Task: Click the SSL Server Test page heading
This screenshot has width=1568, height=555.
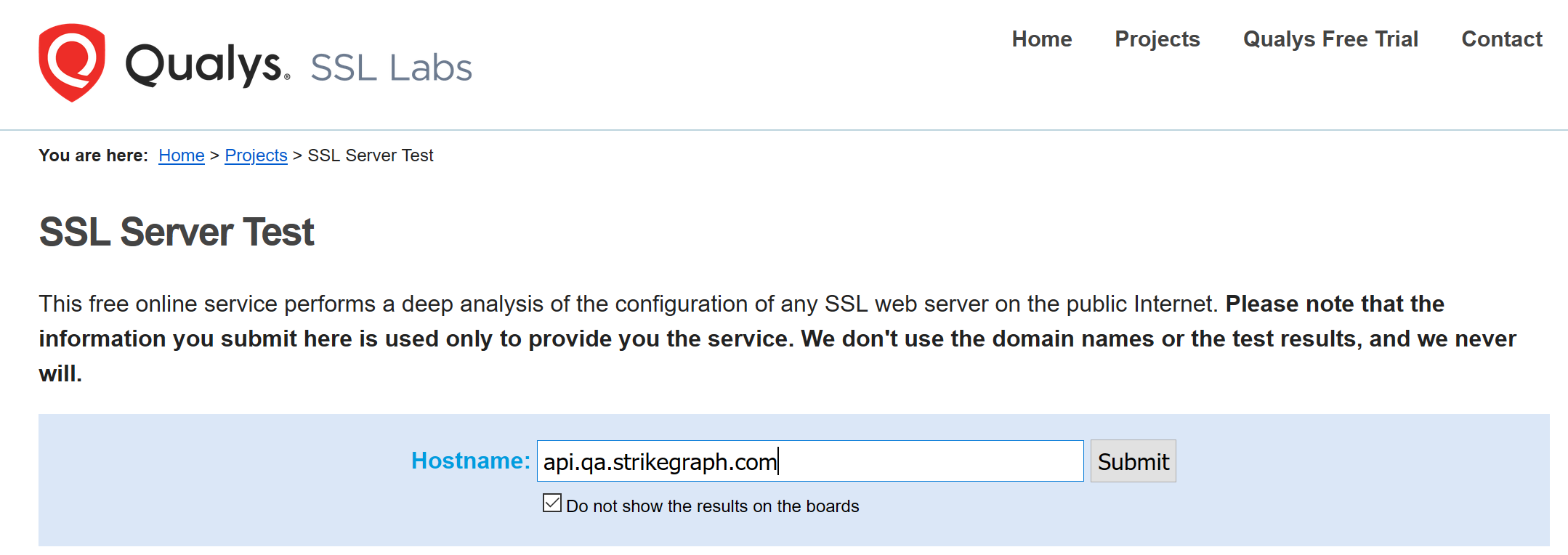Action: 177,232
